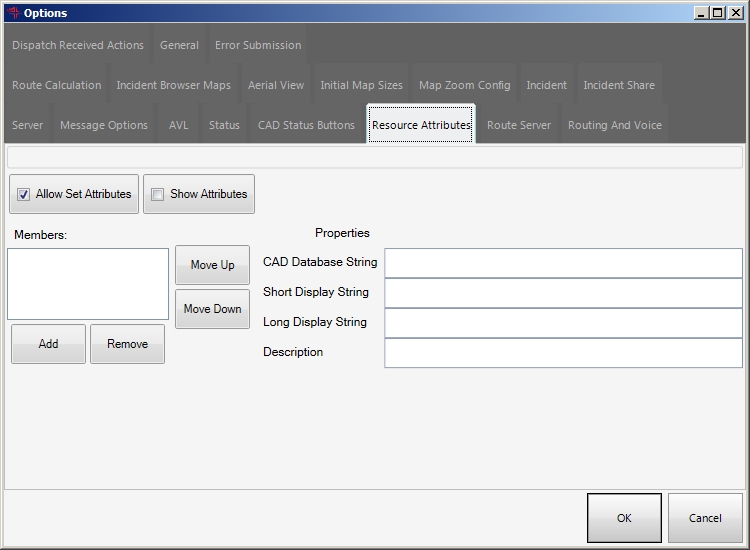This screenshot has height=550, width=750.
Task: Click the Options window app icon
Action: pyautogui.click(x=14, y=13)
